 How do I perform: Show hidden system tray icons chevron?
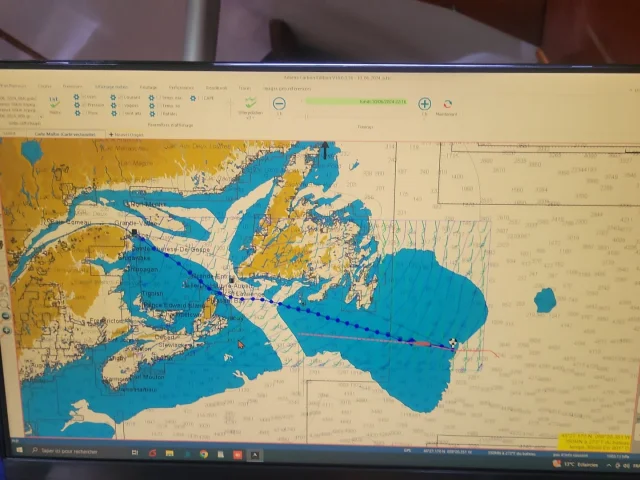click(x=609, y=465)
